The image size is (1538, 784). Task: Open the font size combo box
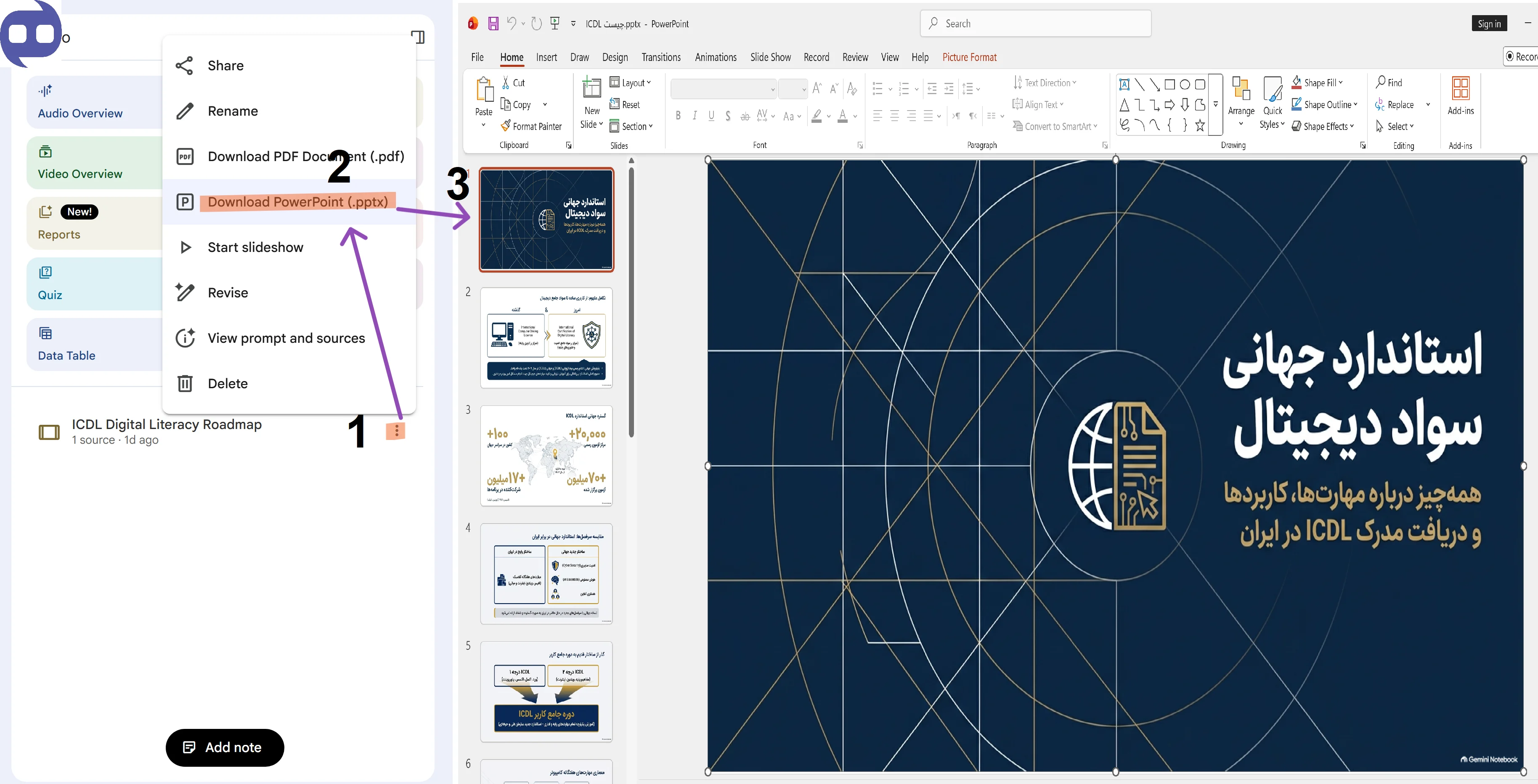pos(793,89)
